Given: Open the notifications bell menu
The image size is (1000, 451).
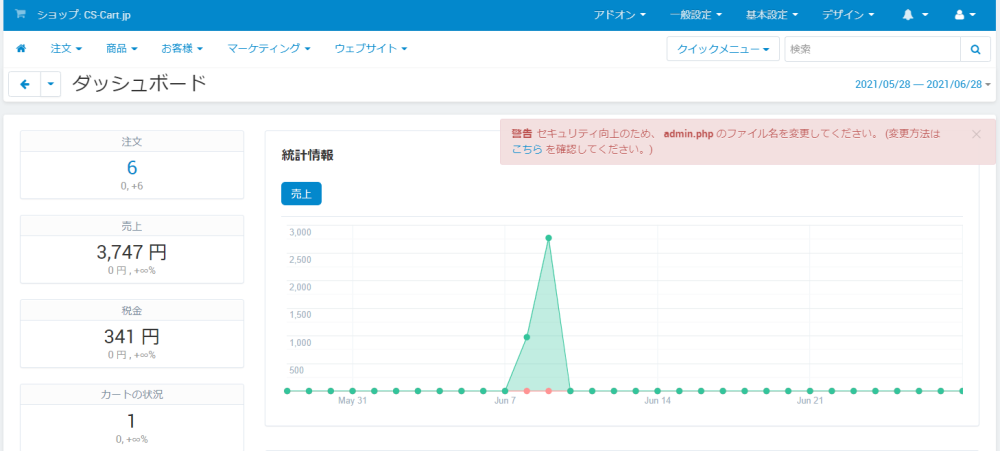Looking at the screenshot, I should click(x=915, y=15).
